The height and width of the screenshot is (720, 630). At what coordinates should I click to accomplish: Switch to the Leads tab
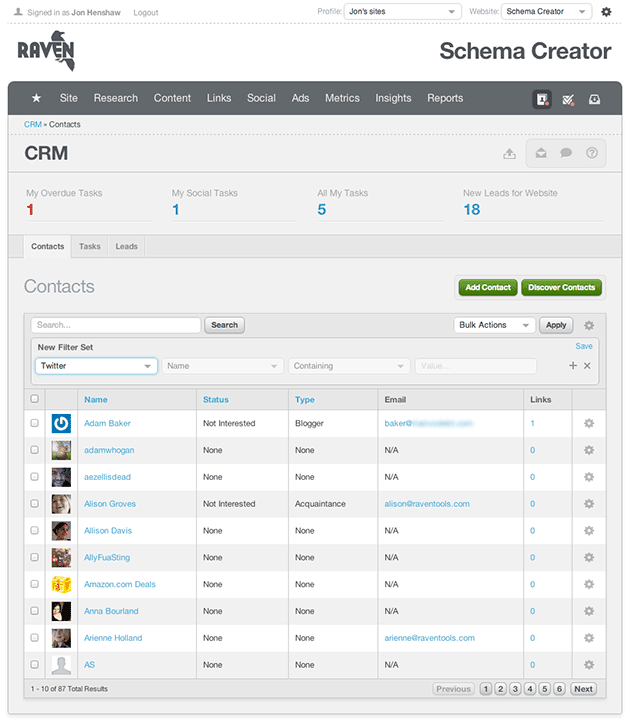pyautogui.click(x=126, y=247)
